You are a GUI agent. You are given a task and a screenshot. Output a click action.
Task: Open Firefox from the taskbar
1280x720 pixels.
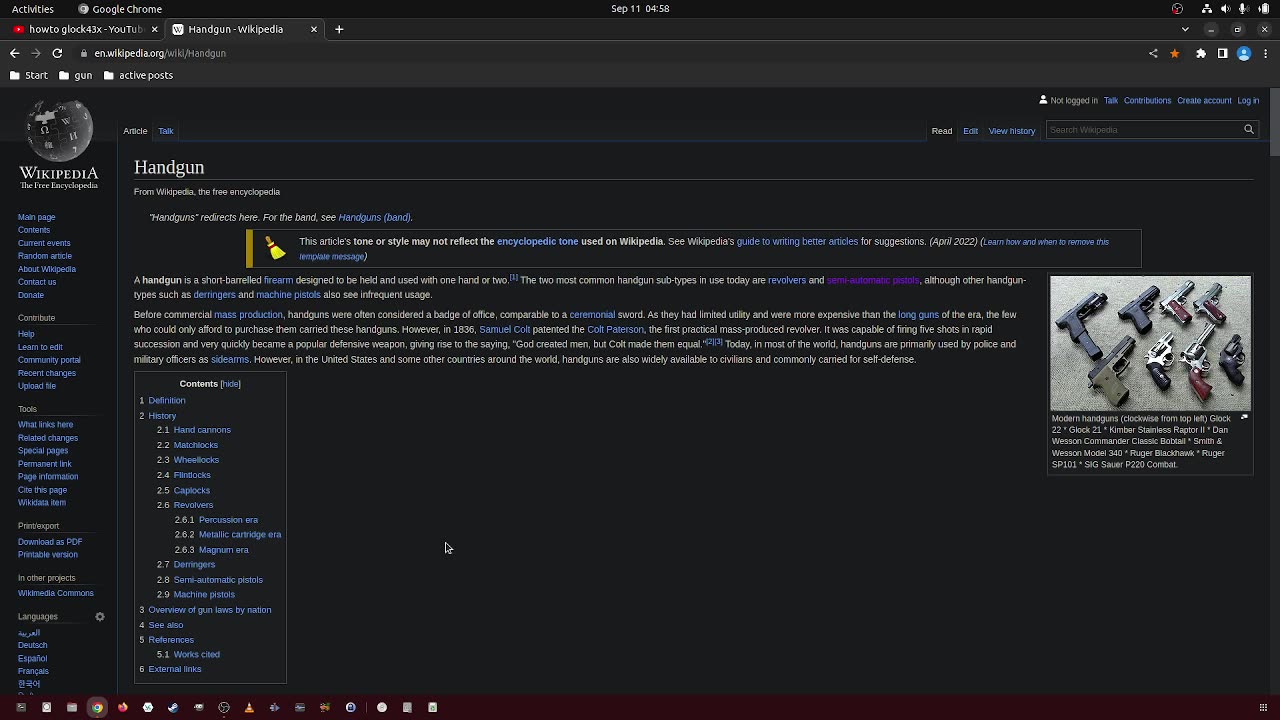tap(122, 707)
